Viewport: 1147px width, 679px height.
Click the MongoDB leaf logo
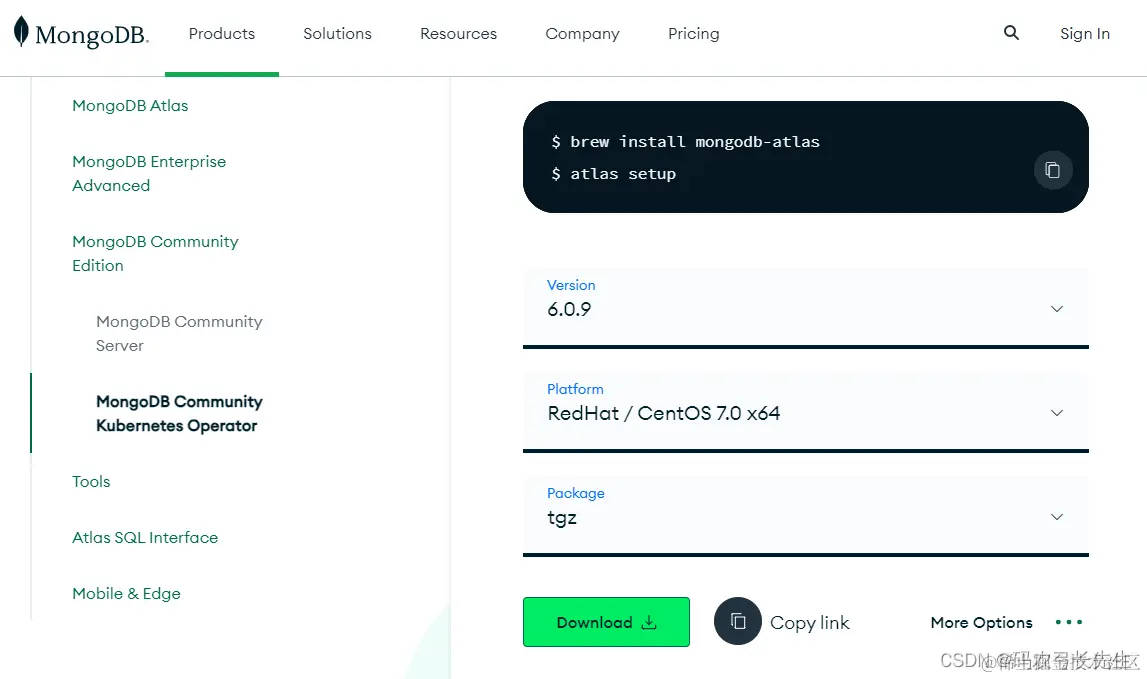pos(21,31)
